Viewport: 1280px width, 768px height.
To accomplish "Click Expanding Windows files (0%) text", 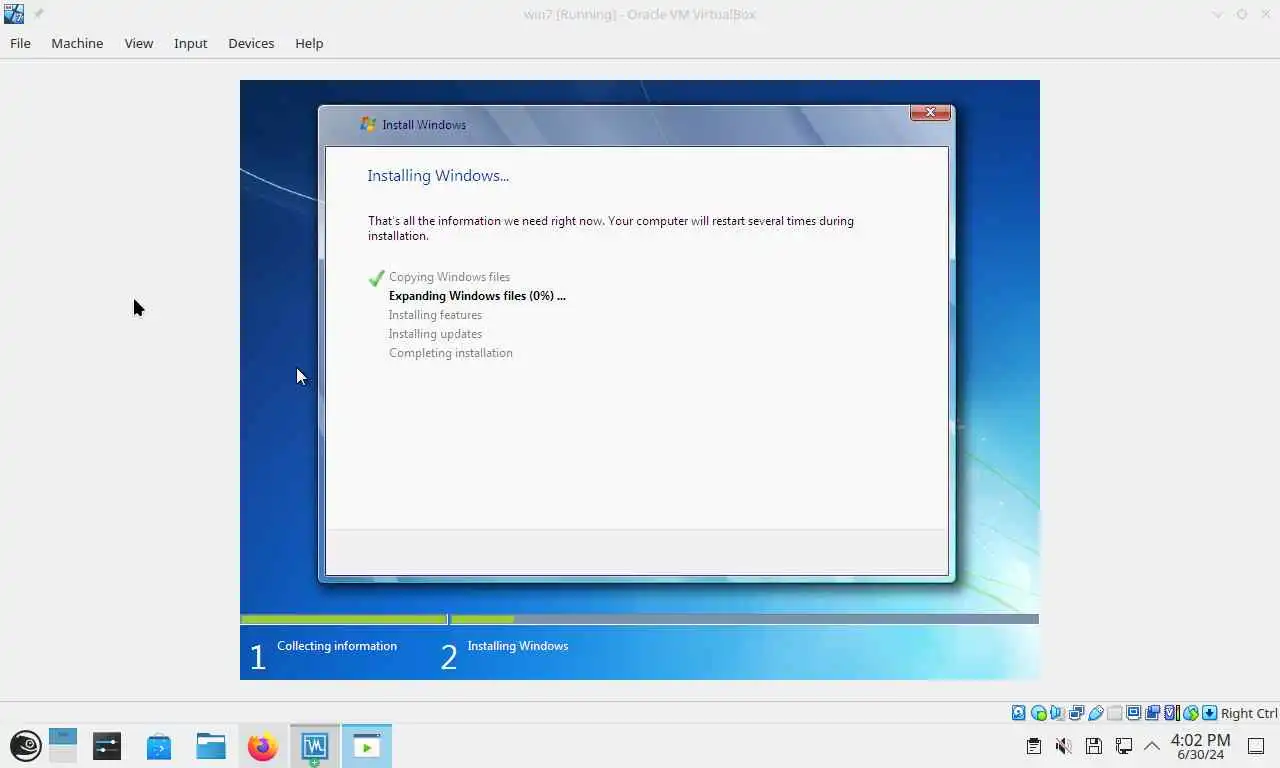I will point(477,296).
